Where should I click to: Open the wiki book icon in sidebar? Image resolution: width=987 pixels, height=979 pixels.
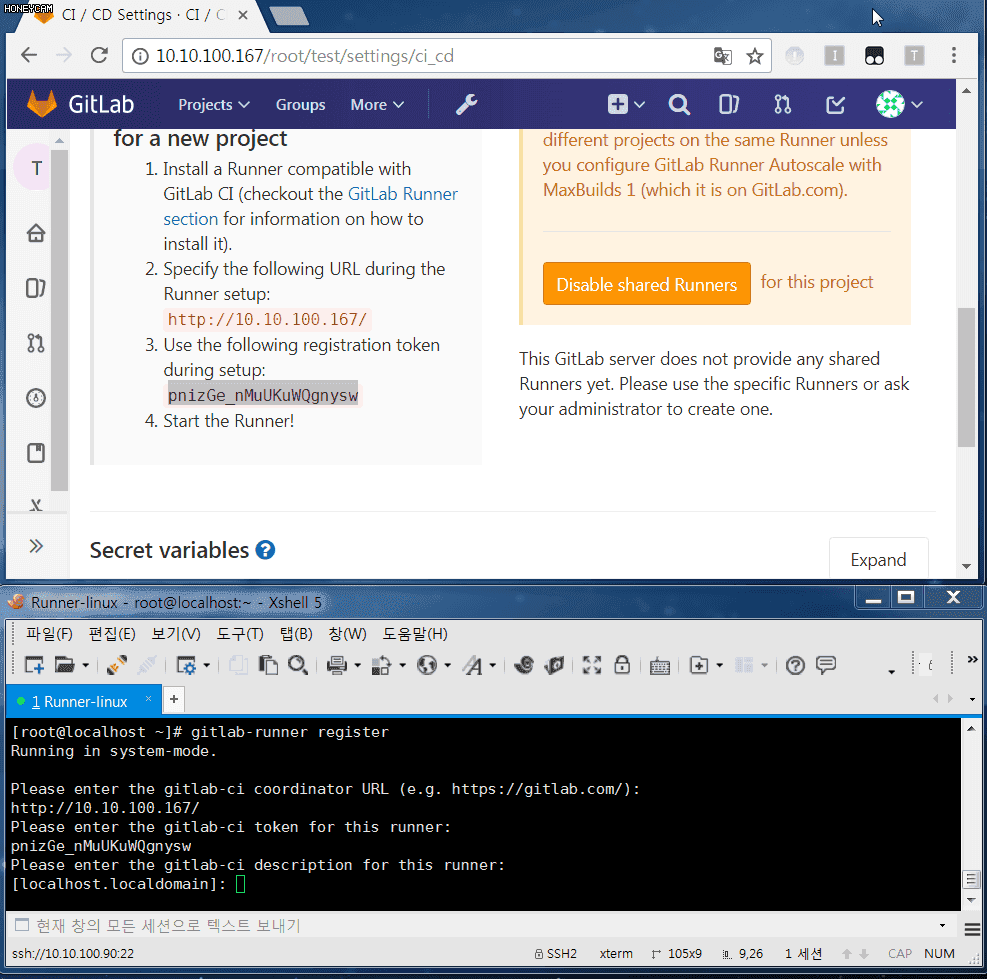pyautogui.click(x=36, y=453)
